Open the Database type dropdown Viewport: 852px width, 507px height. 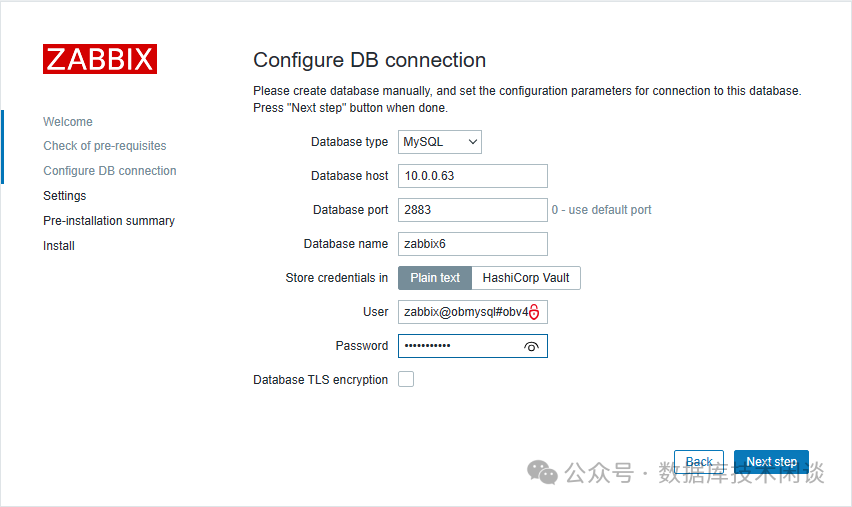[x=440, y=142]
